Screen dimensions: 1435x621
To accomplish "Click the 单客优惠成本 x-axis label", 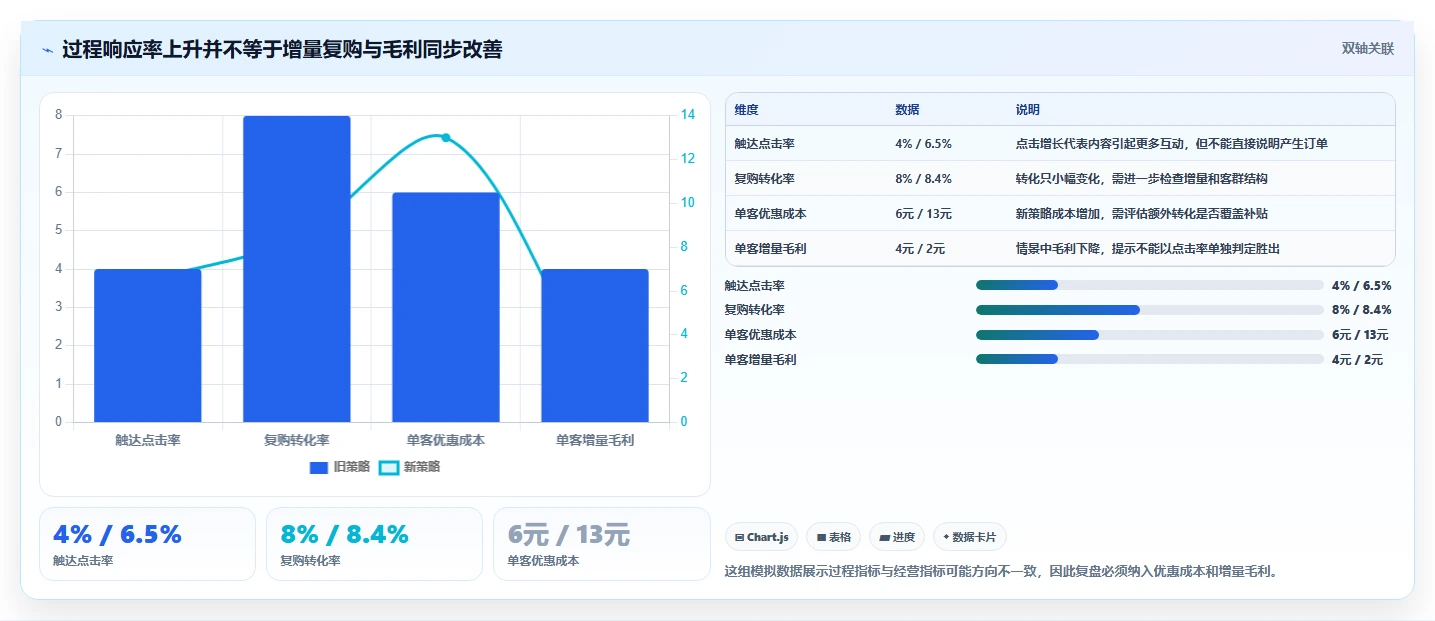I will pyautogui.click(x=446, y=440).
